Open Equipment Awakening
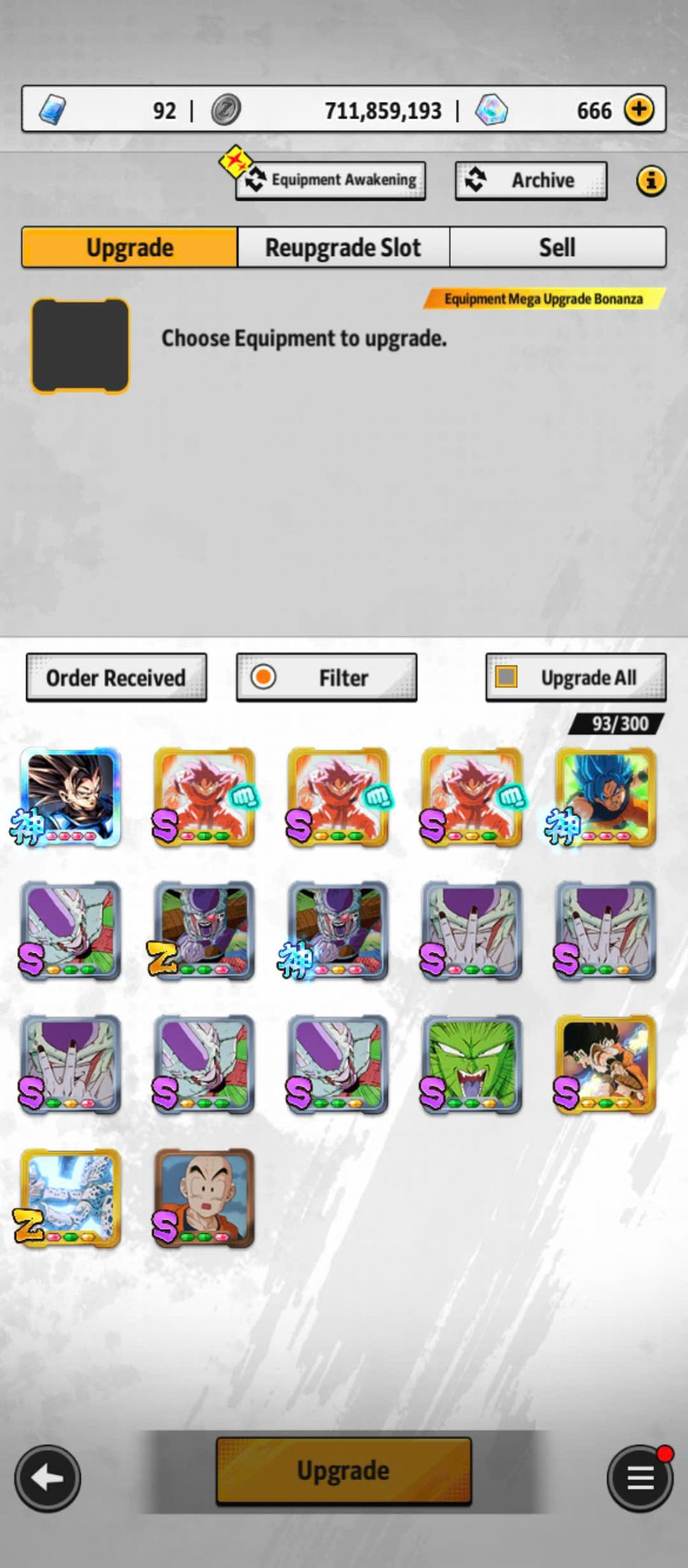The height and width of the screenshot is (1568, 688). click(x=331, y=180)
